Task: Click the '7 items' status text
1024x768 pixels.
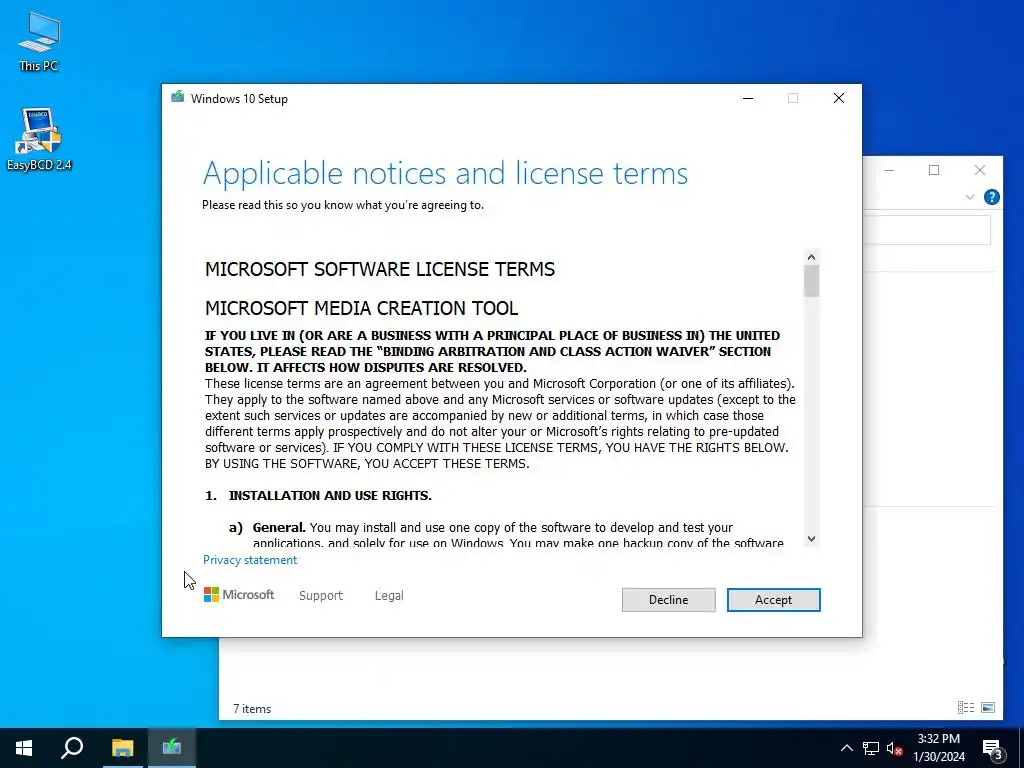Action: (252, 709)
